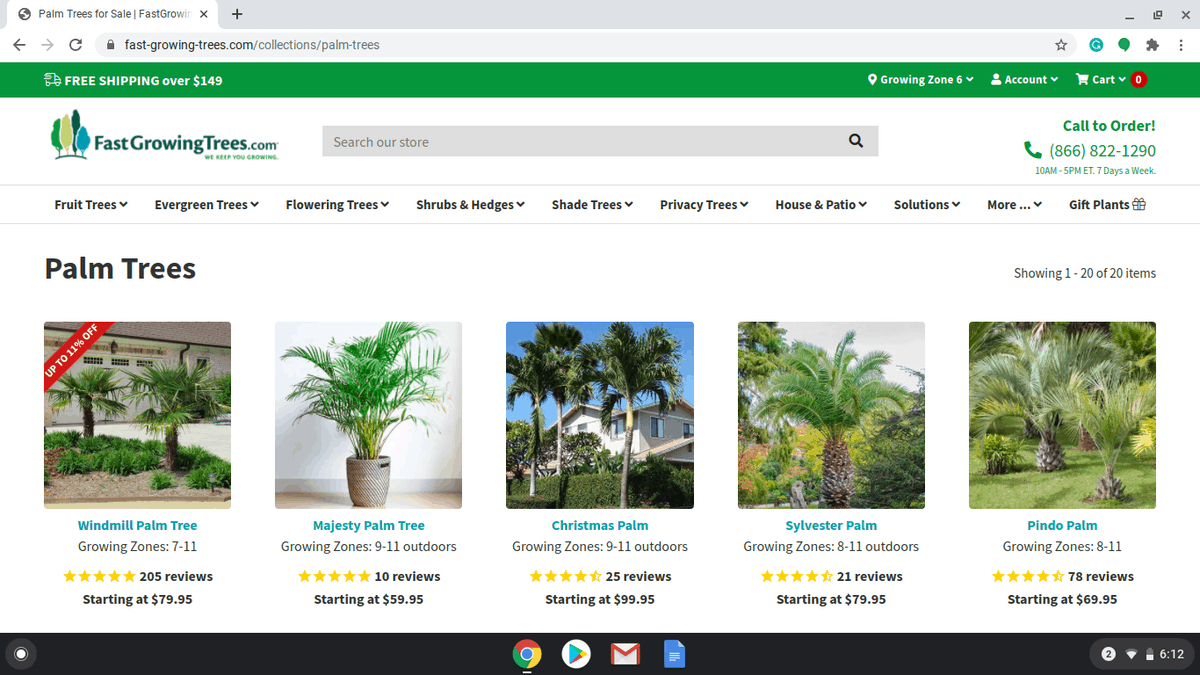Click the search magnifying glass icon

pyautogui.click(x=855, y=140)
